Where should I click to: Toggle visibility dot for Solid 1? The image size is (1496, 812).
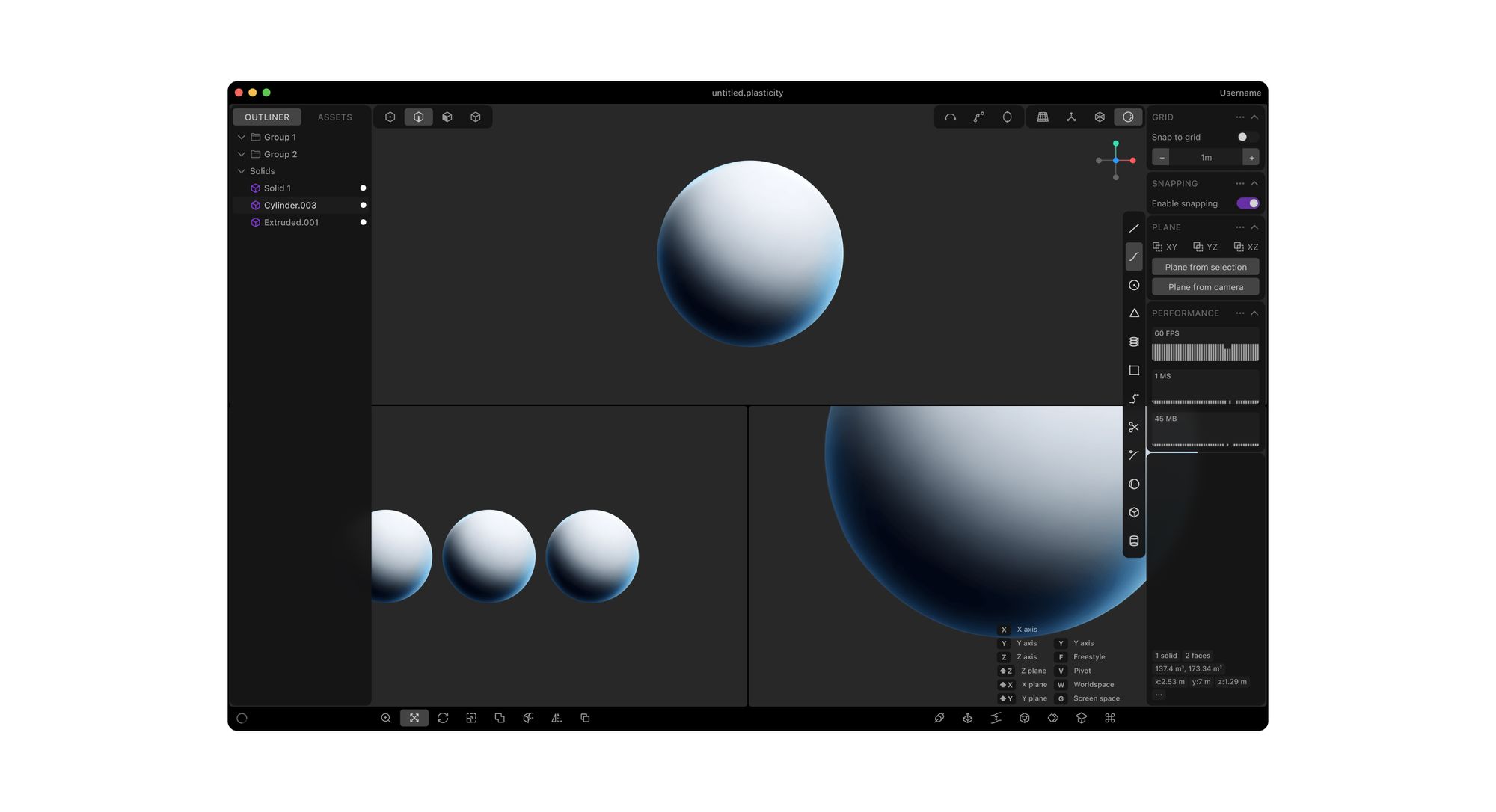pyautogui.click(x=363, y=188)
